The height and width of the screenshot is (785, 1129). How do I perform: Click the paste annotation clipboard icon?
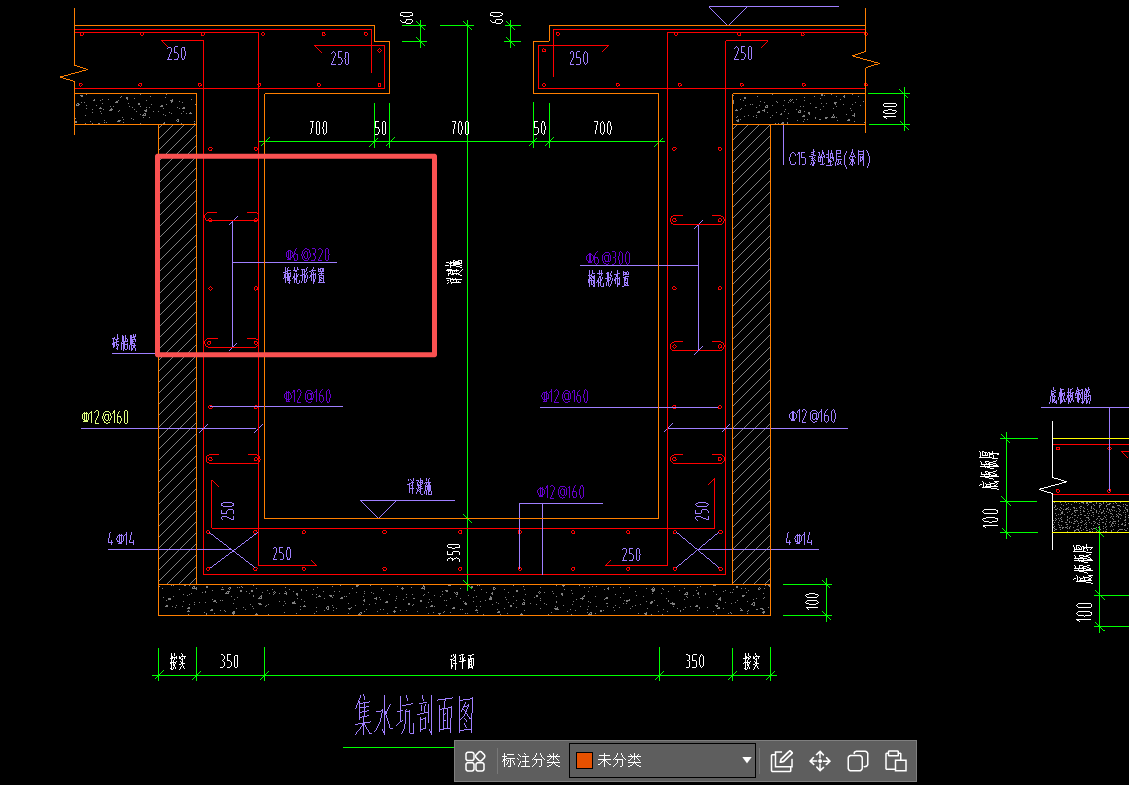coord(895,761)
